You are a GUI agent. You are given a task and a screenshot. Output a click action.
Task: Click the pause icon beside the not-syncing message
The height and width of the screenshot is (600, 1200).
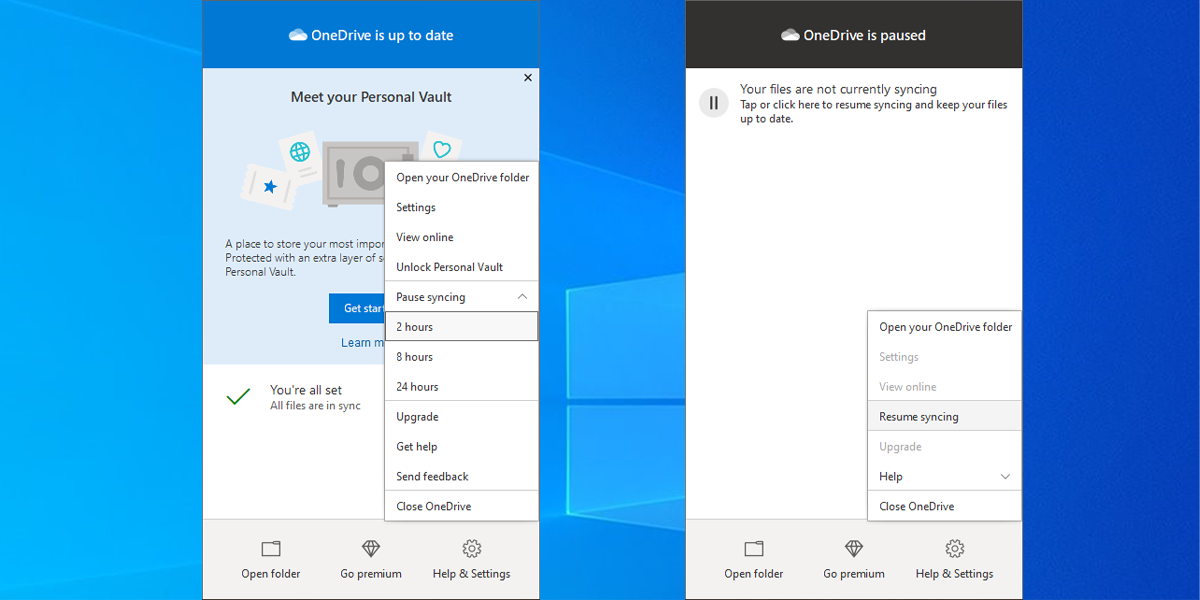coord(714,102)
